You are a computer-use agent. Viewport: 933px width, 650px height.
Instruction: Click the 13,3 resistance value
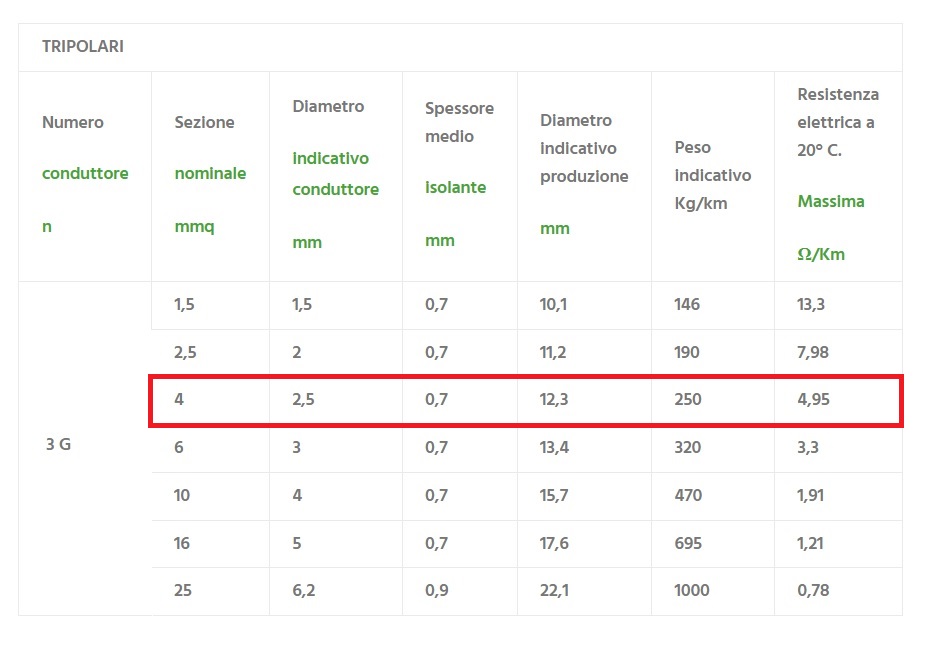pos(811,305)
